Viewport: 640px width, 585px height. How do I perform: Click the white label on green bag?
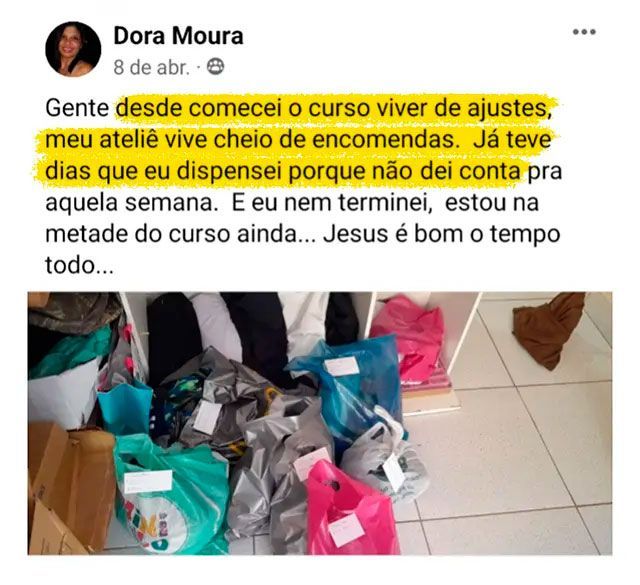[148, 482]
